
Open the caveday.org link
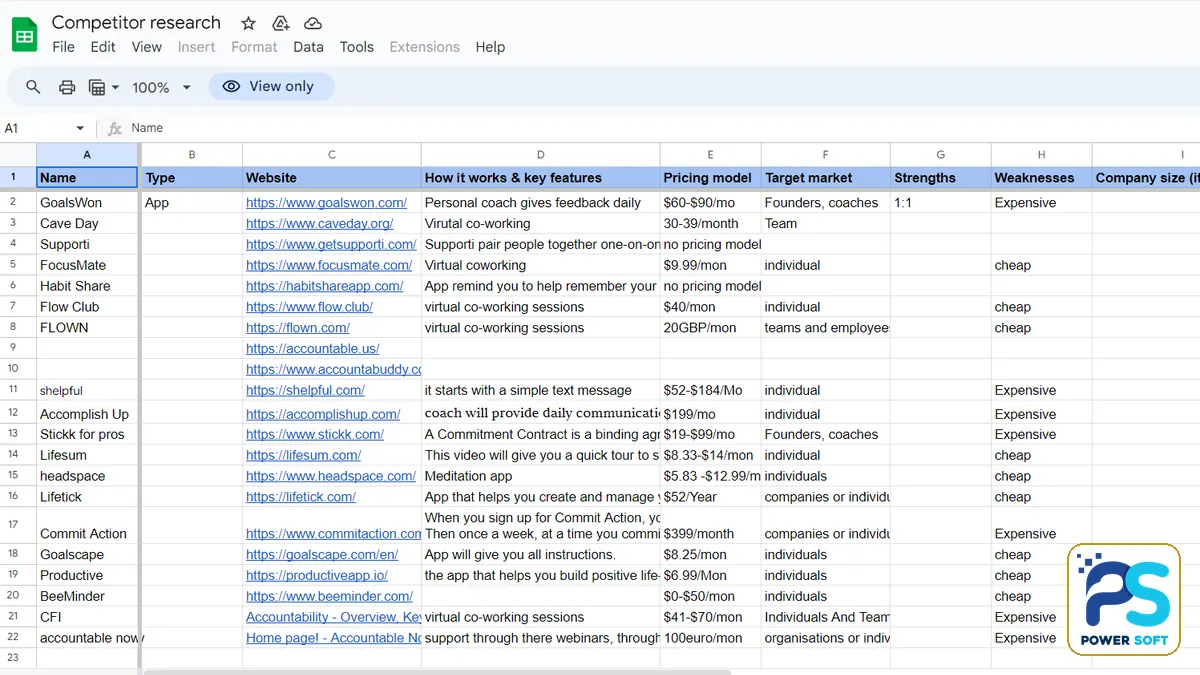(x=319, y=223)
